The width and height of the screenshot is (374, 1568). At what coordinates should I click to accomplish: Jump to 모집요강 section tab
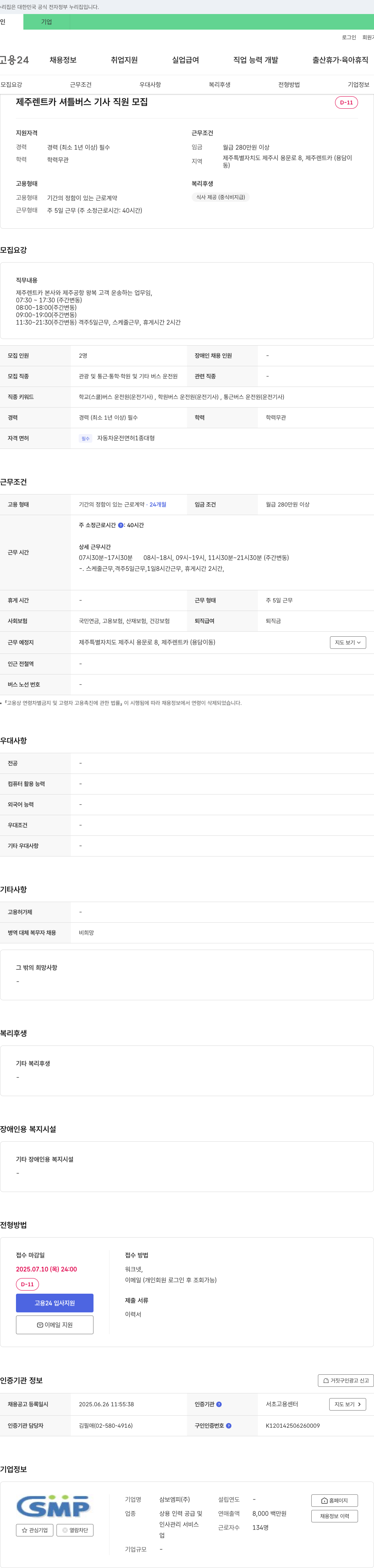coord(11,85)
